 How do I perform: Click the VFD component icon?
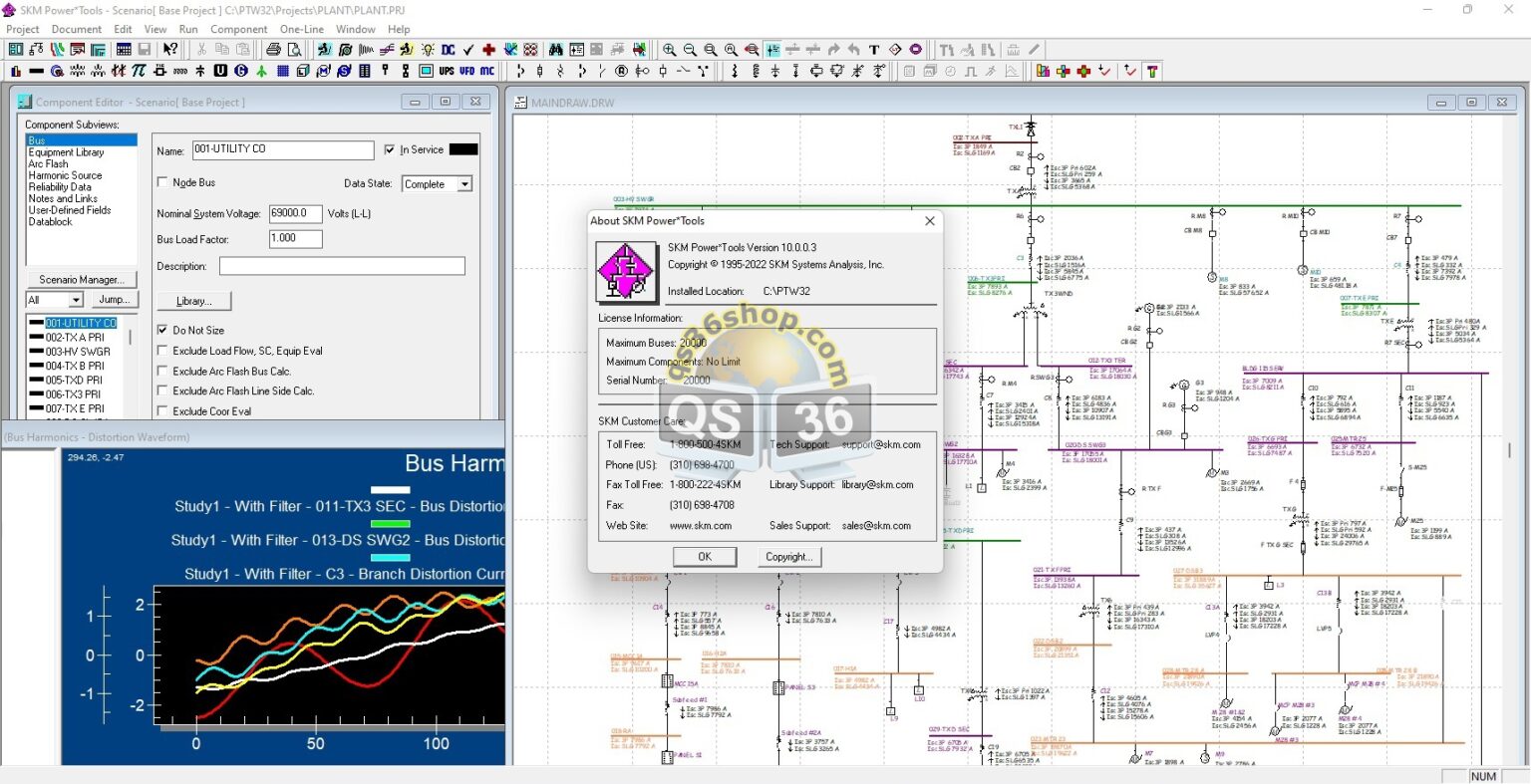(466, 71)
